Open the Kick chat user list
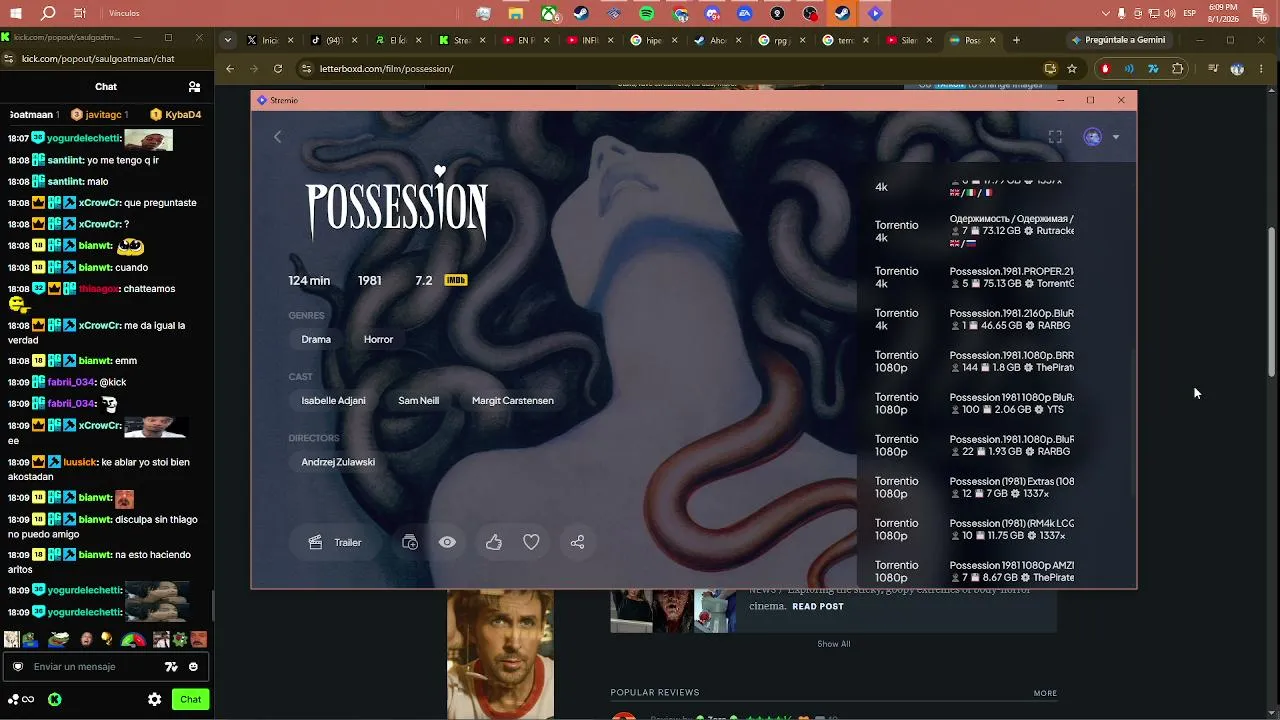The height and width of the screenshot is (720, 1280). pos(194,87)
